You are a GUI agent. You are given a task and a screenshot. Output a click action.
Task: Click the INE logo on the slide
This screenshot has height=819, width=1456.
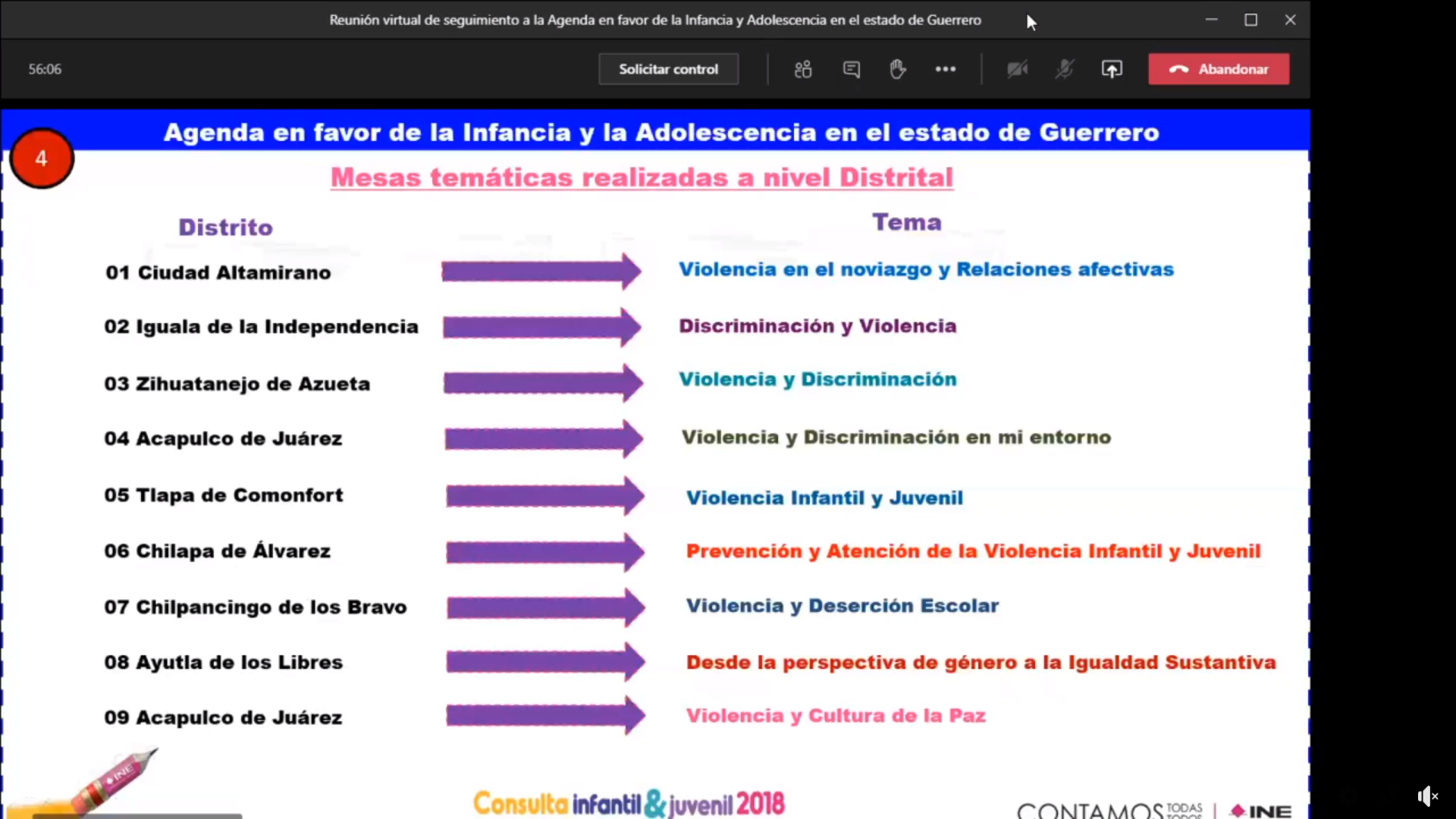click(1261, 811)
